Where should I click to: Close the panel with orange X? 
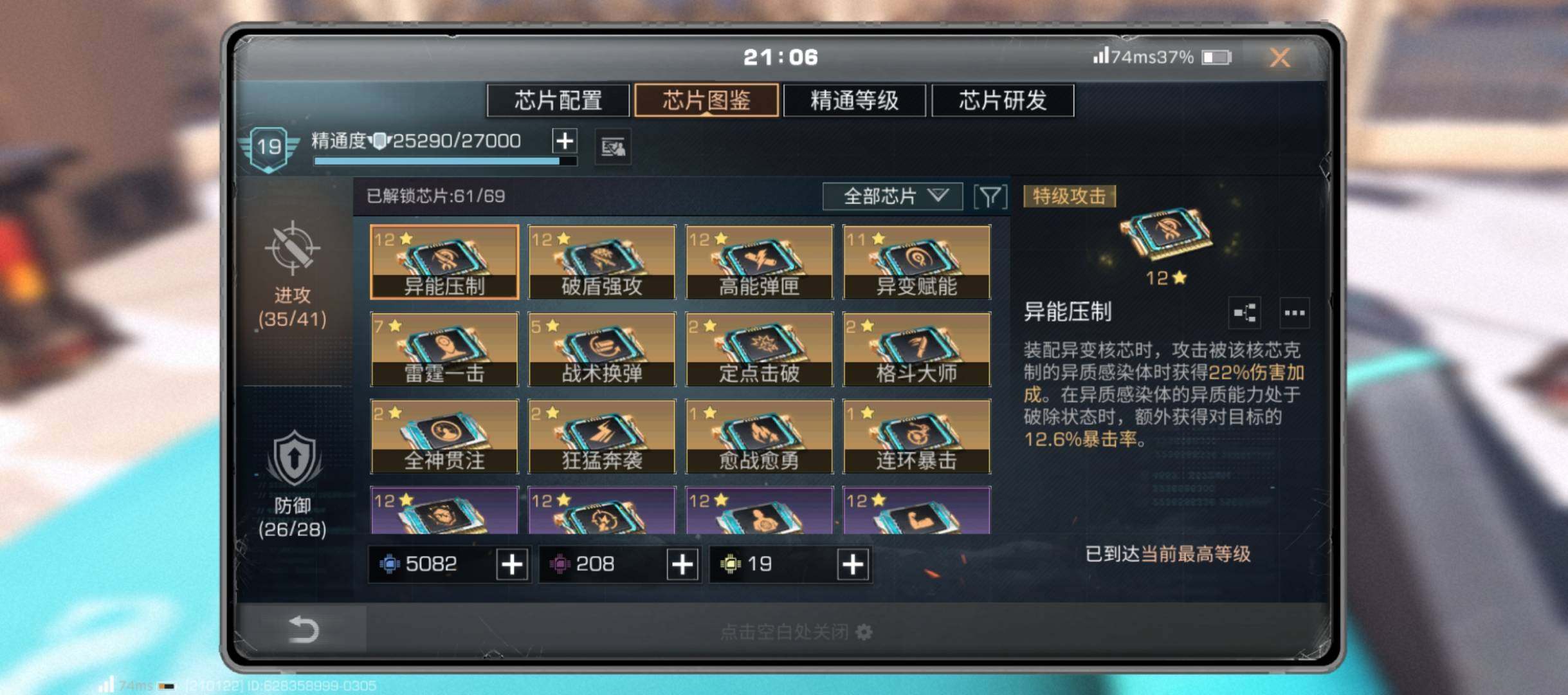pos(1280,58)
